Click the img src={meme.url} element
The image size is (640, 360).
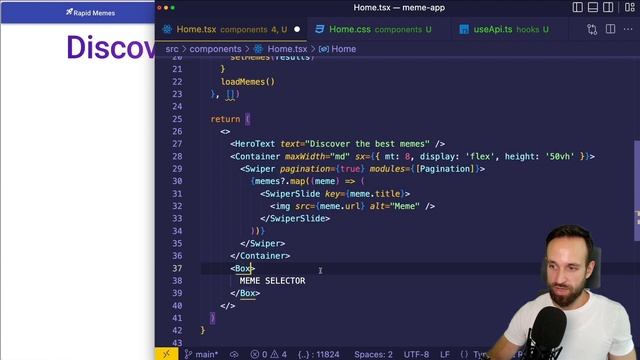click(352, 206)
